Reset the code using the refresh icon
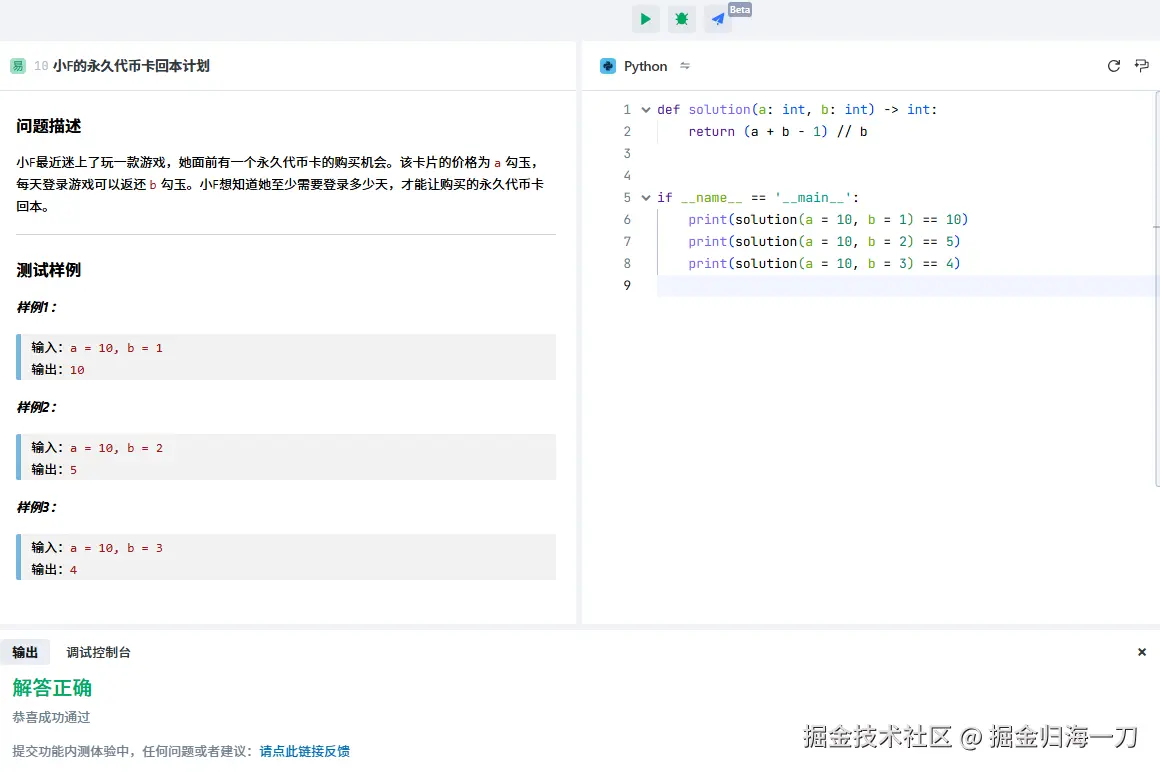 (x=1113, y=66)
